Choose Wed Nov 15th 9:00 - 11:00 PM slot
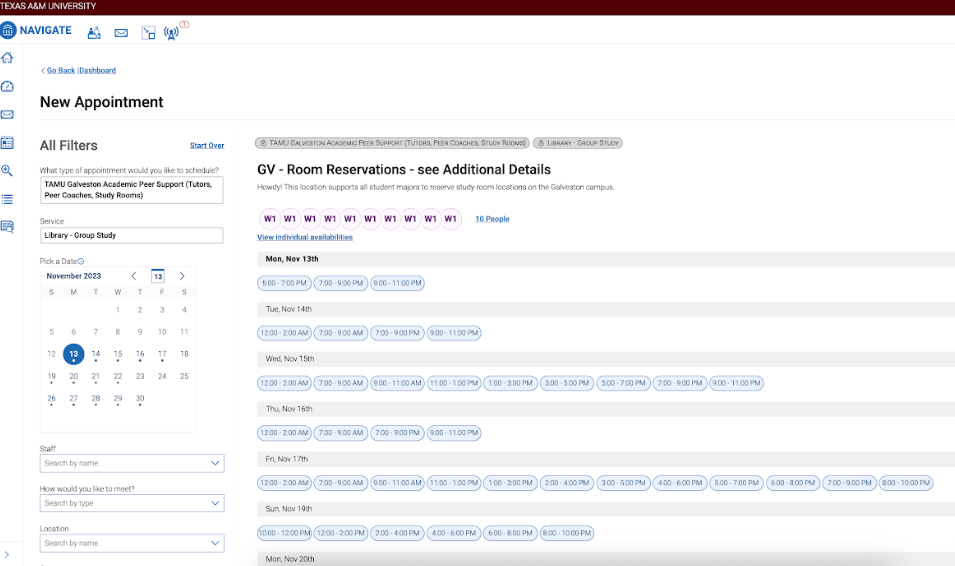955x566 pixels. pyautogui.click(x=736, y=383)
